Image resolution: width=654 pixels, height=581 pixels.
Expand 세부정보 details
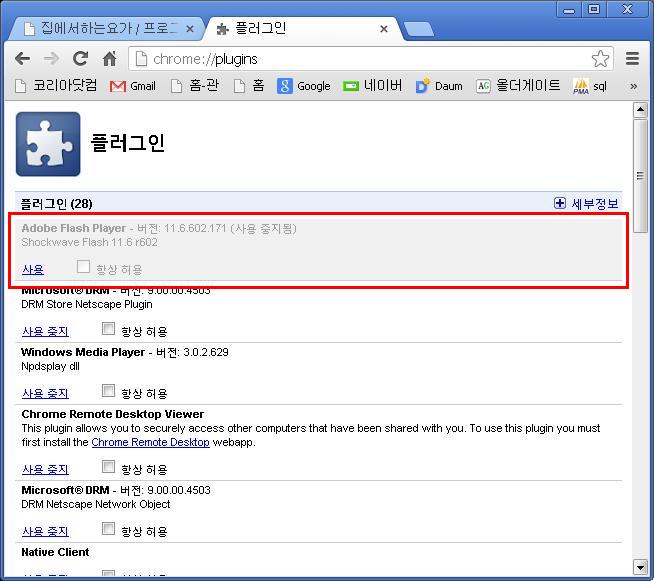coord(586,204)
